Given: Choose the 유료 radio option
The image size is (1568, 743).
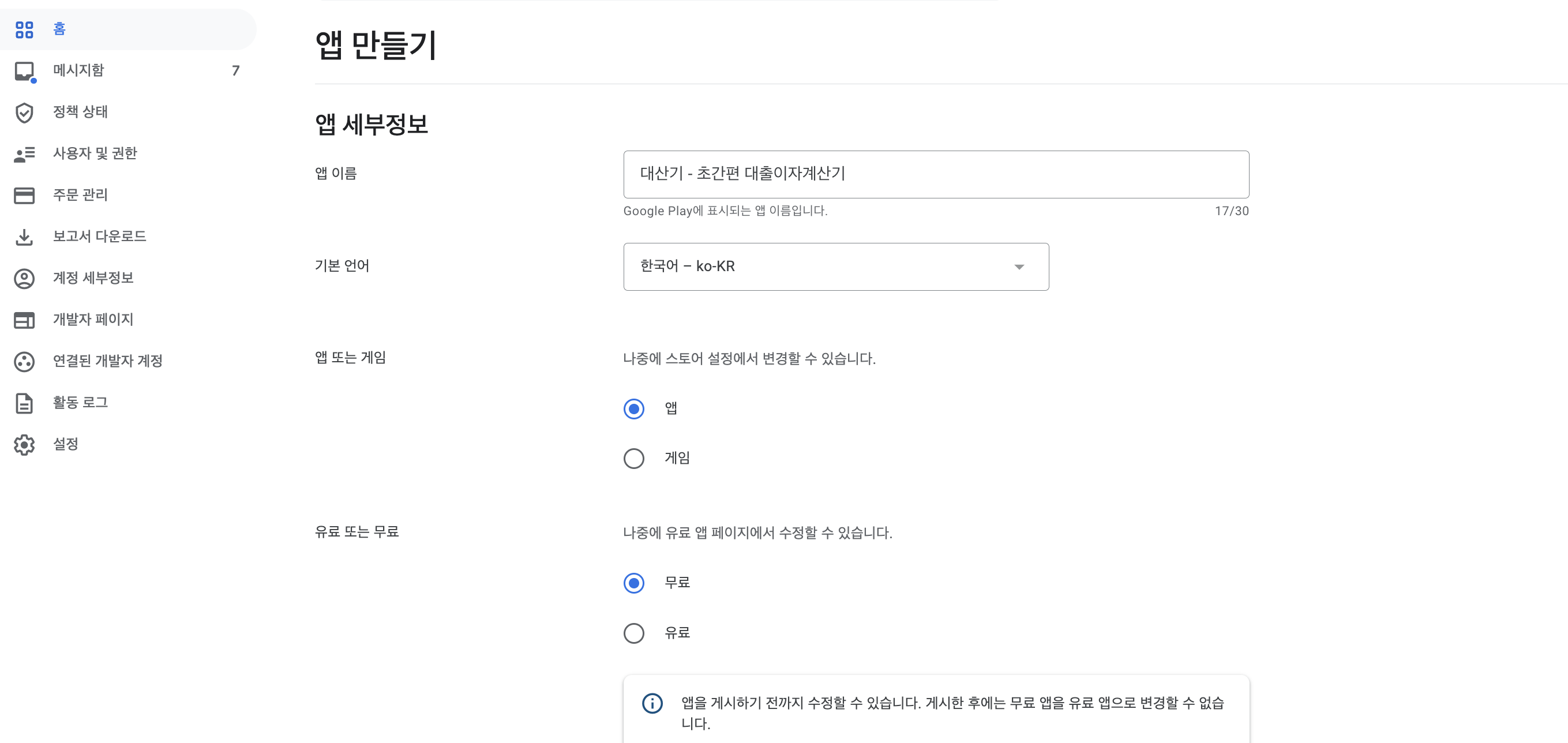Looking at the screenshot, I should (633, 633).
